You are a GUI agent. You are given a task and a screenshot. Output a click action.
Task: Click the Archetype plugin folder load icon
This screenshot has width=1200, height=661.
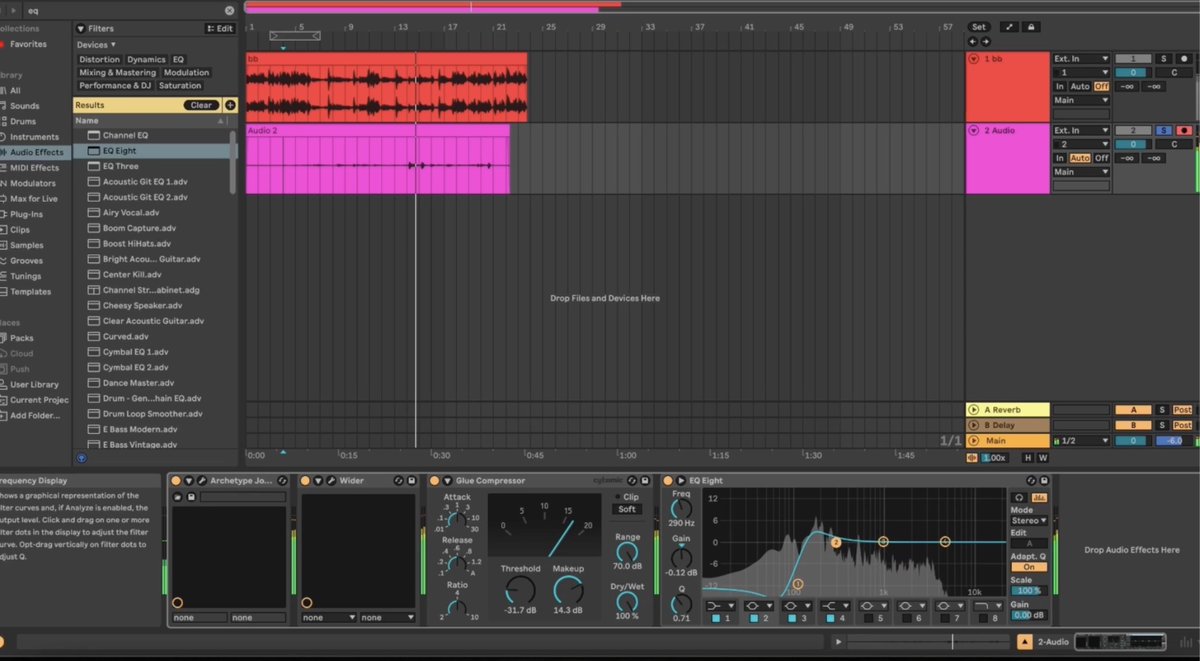click(x=178, y=496)
